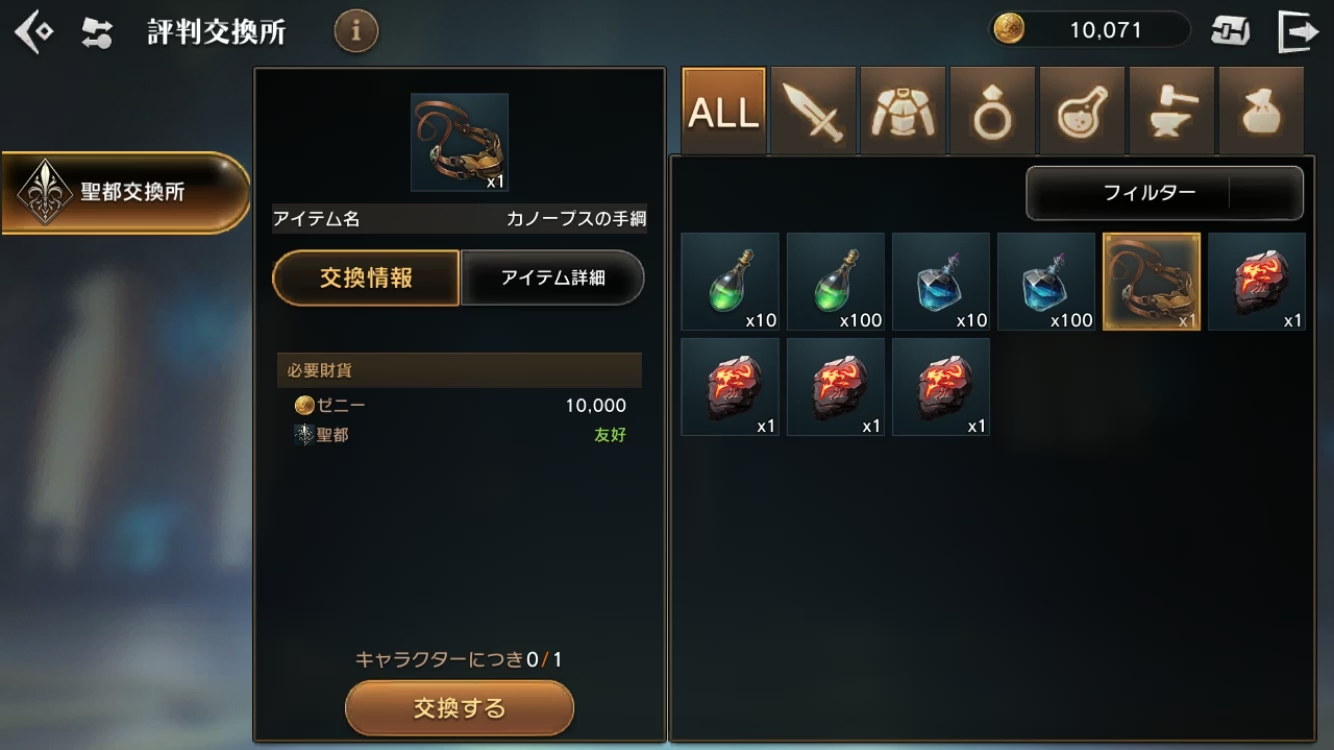Switch to アイテム詳細 tab

click(552, 278)
